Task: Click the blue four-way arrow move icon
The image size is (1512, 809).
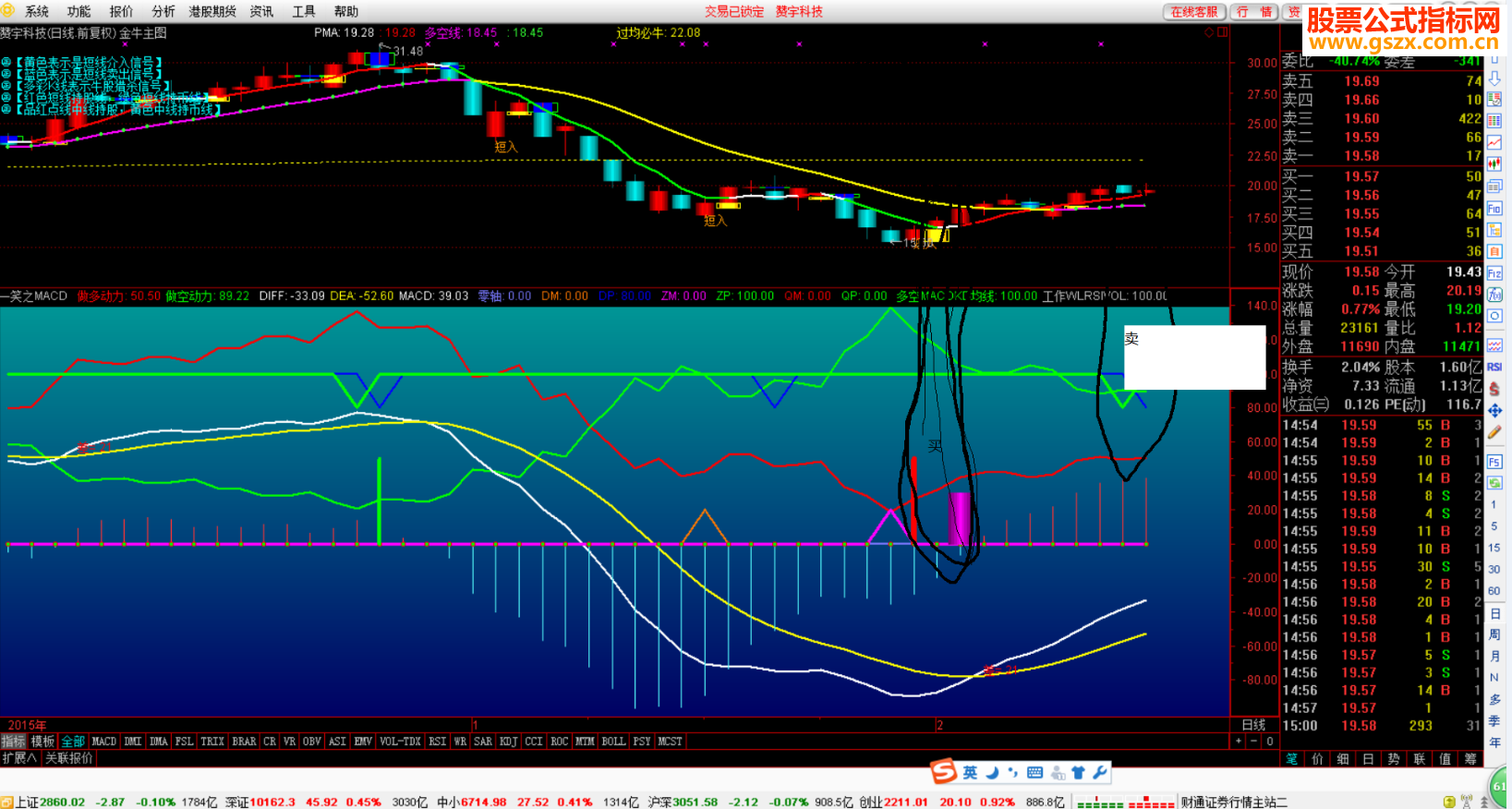Action: click(1494, 410)
